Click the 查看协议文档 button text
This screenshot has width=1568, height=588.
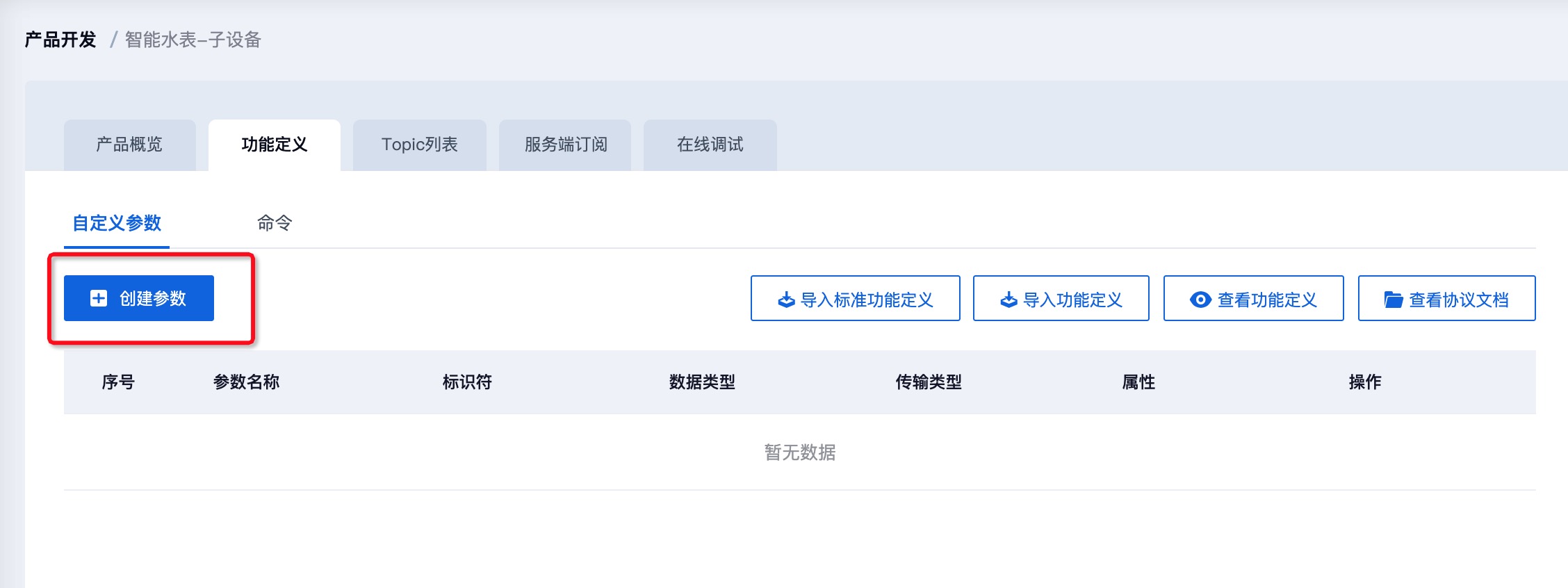(x=1458, y=300)
